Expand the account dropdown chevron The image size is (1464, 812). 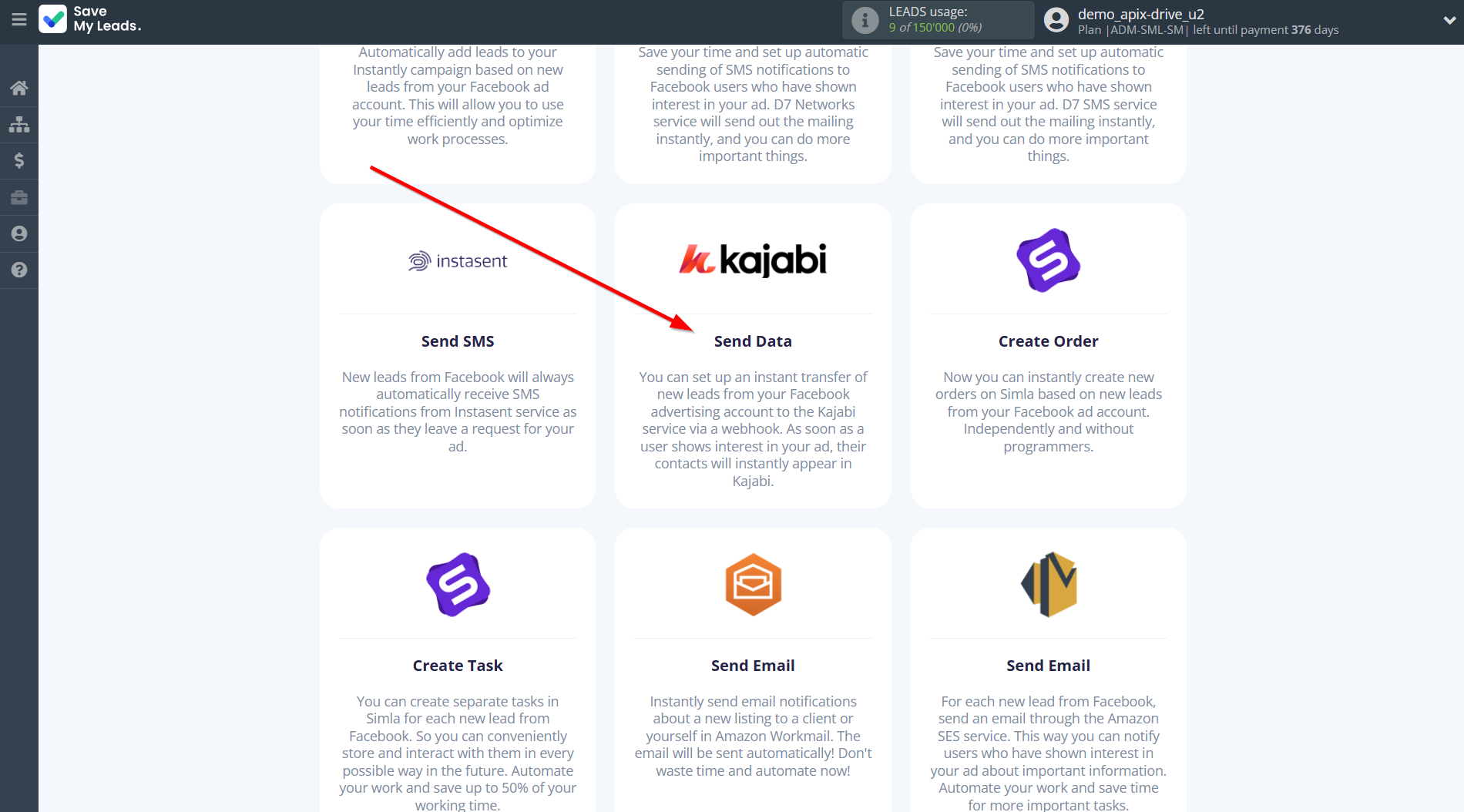pyautogui.click(x=1448, y=21)
